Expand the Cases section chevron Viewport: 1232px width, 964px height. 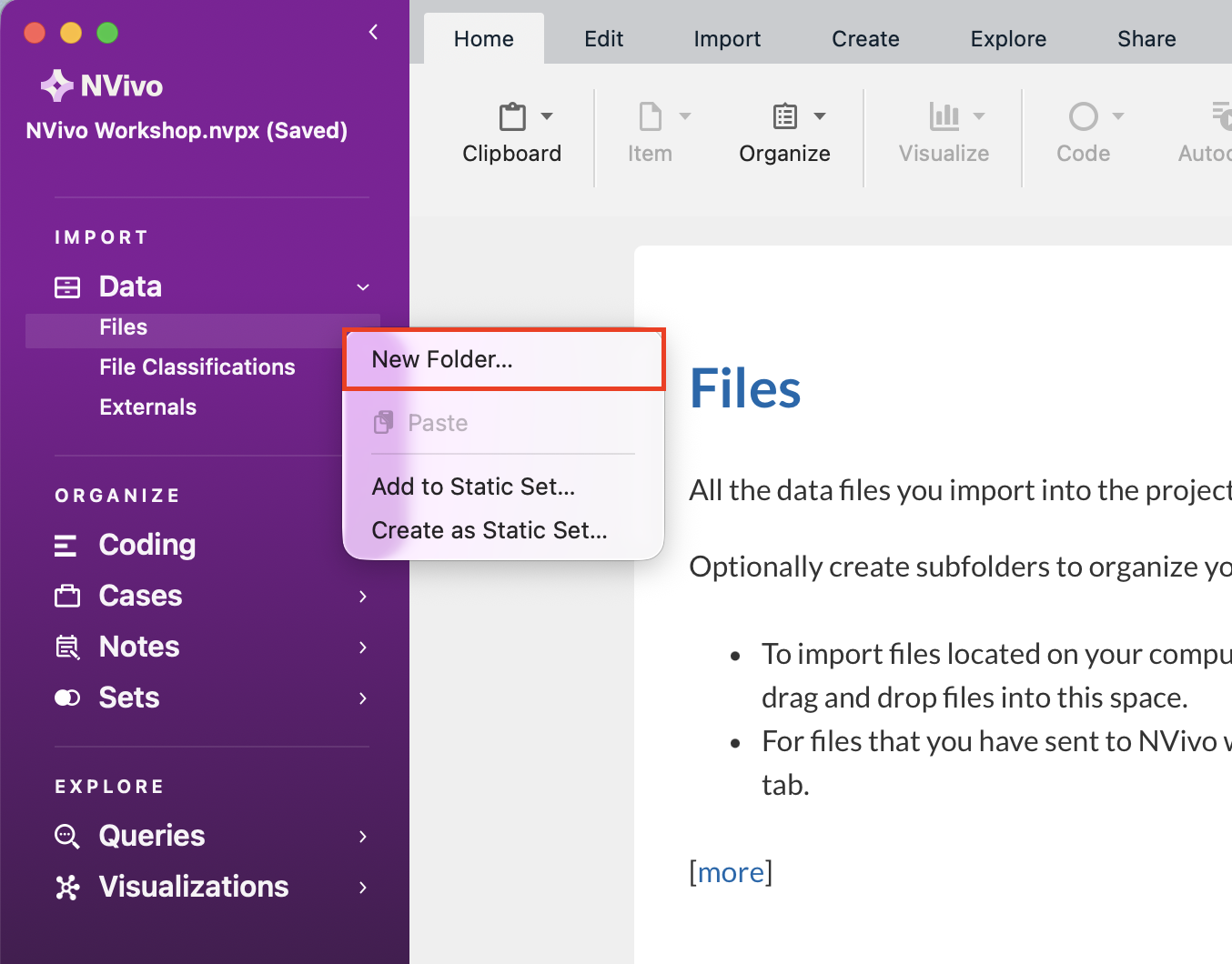(363, 597)
